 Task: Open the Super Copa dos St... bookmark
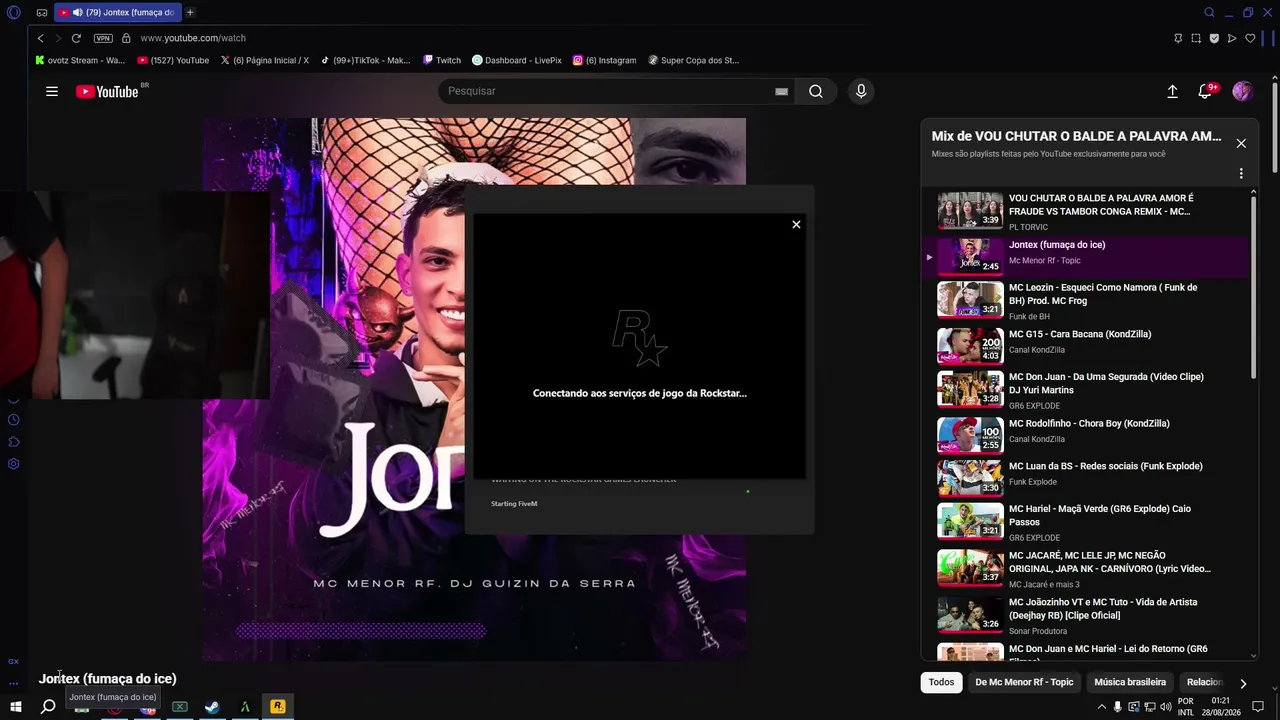pos(693,60)
